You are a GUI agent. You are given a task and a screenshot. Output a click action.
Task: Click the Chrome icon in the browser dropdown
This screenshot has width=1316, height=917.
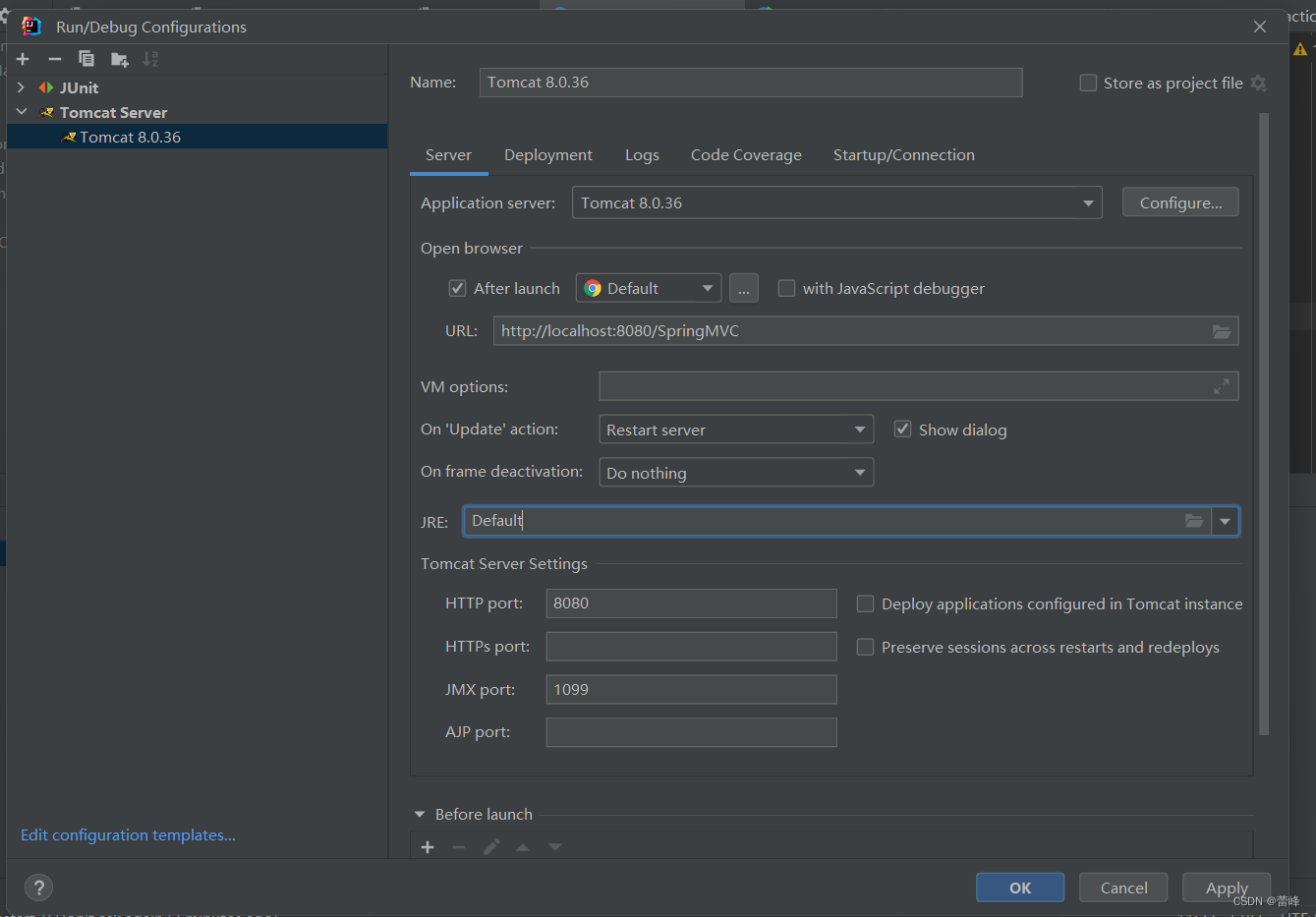593,288
